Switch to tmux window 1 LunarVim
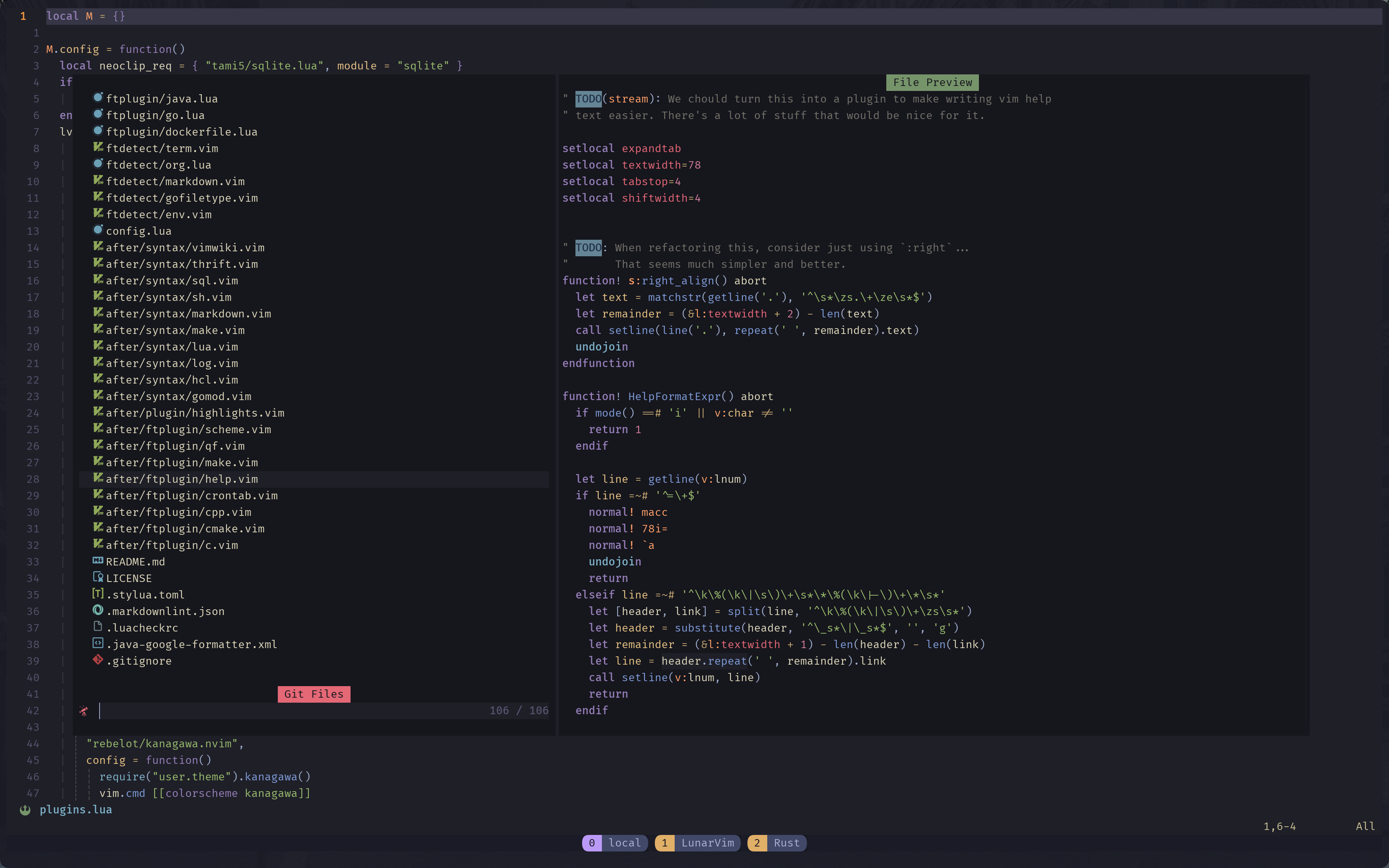The height and width of the screenshot is (868, 1389). [x=697, y=843]
